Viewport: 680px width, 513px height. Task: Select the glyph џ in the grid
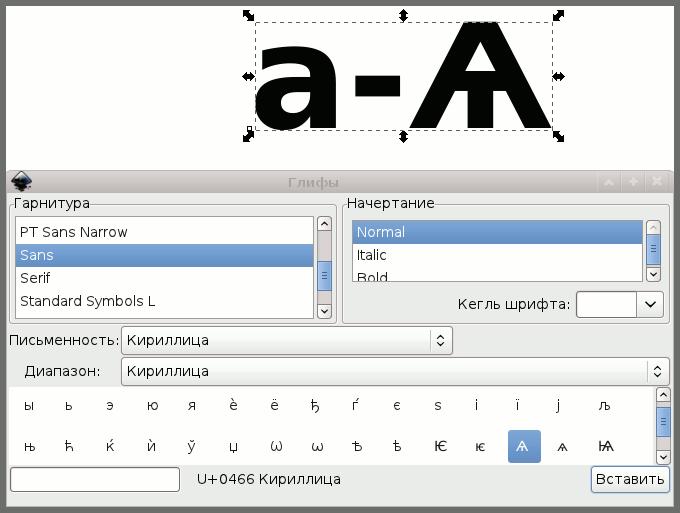click(233, 448)
